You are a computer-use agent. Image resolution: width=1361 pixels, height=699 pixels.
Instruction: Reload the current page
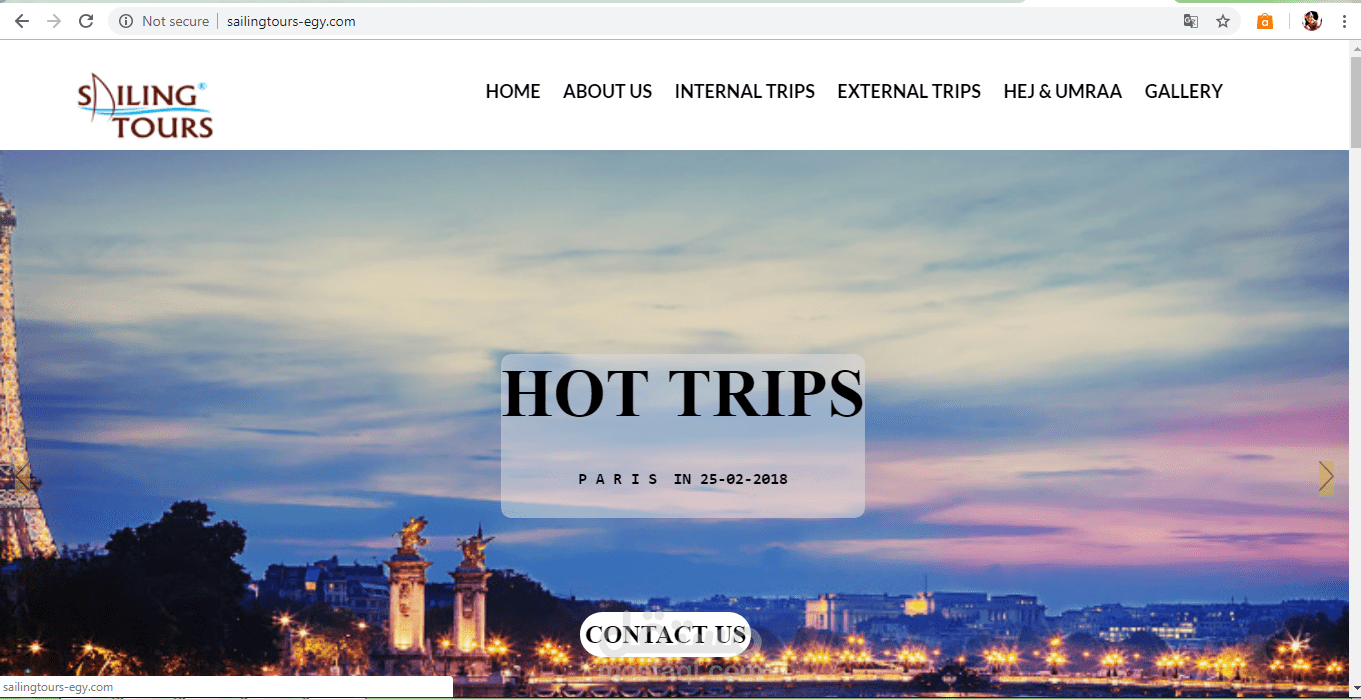click(x=86, y=21)
